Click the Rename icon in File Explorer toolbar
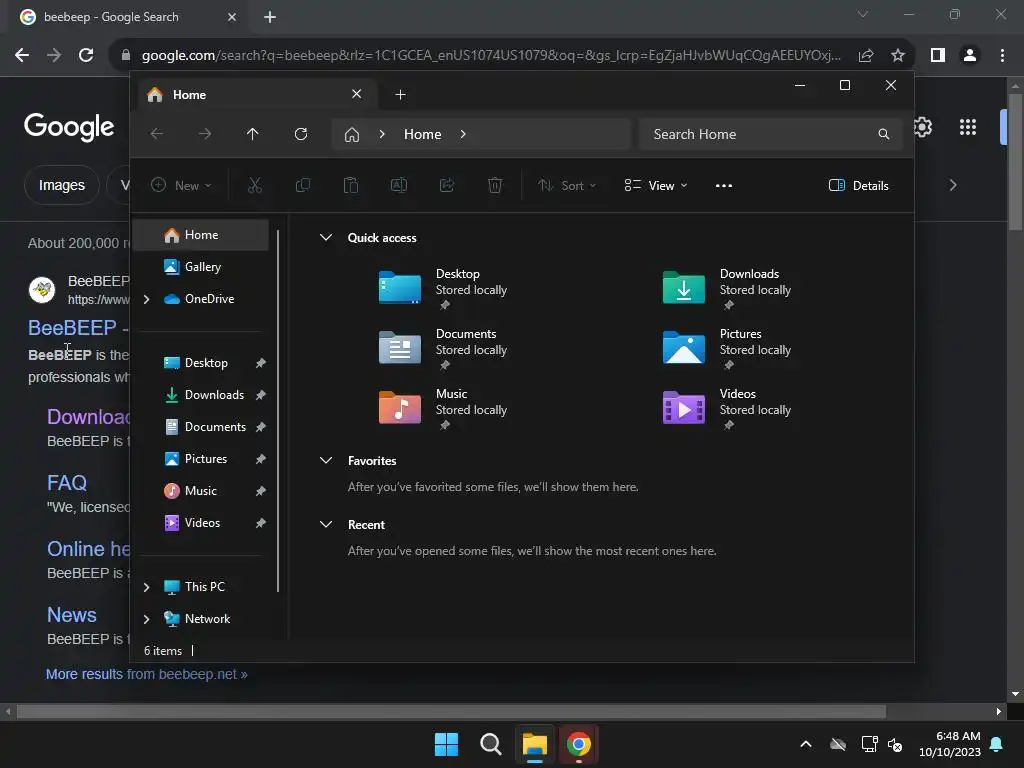This screenshot has height=768, width=1024. pos(398,185)
